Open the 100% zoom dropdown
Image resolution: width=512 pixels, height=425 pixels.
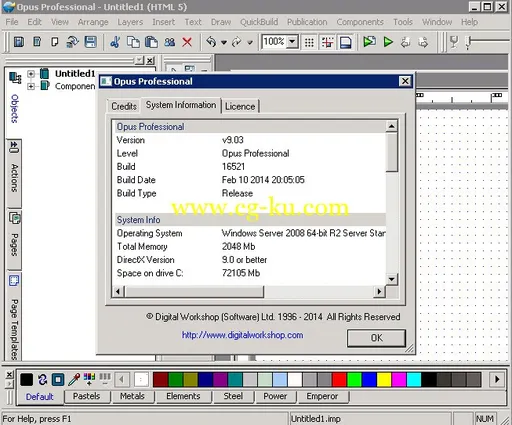tap(292, 42)
